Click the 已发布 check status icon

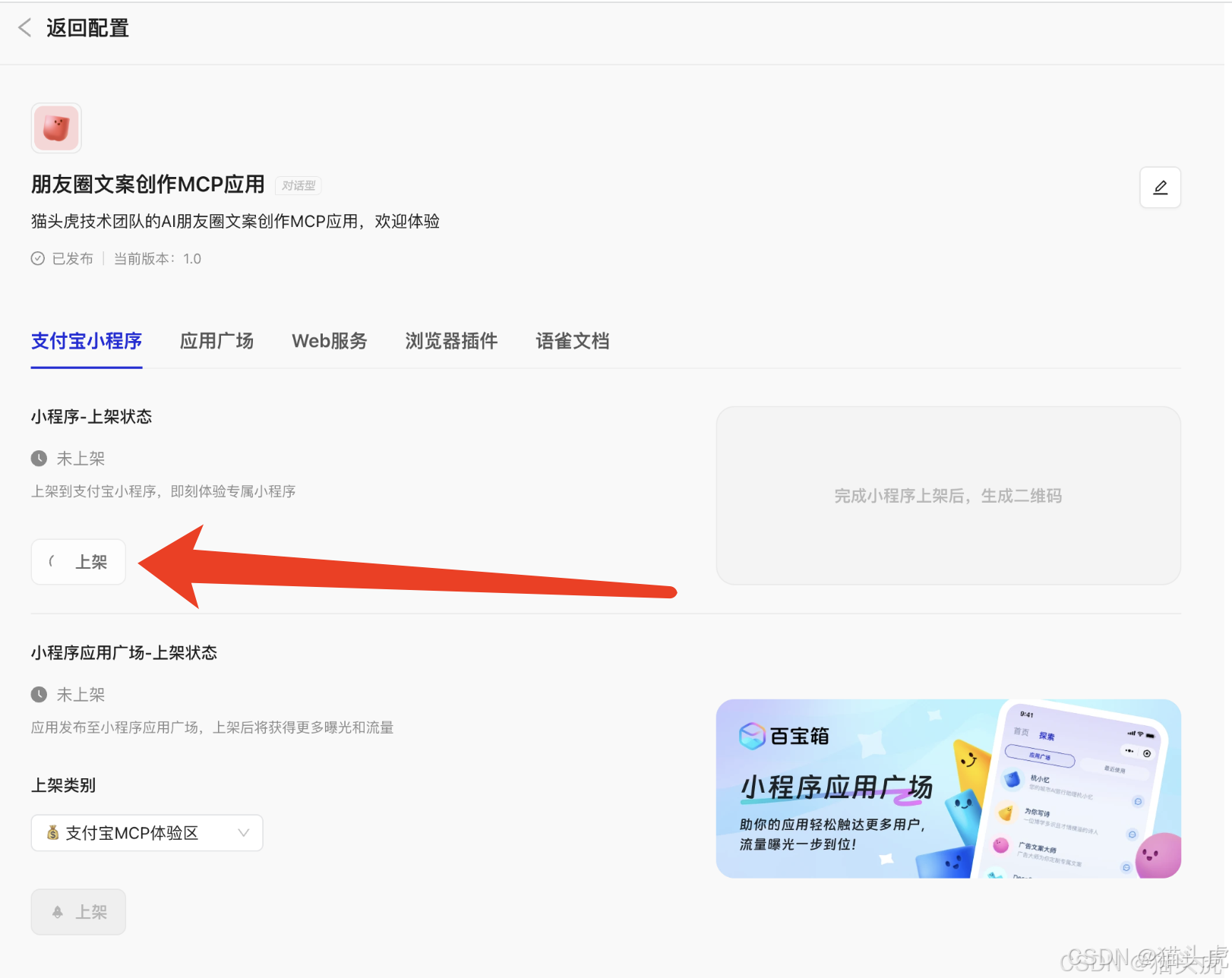pos(38,258)
